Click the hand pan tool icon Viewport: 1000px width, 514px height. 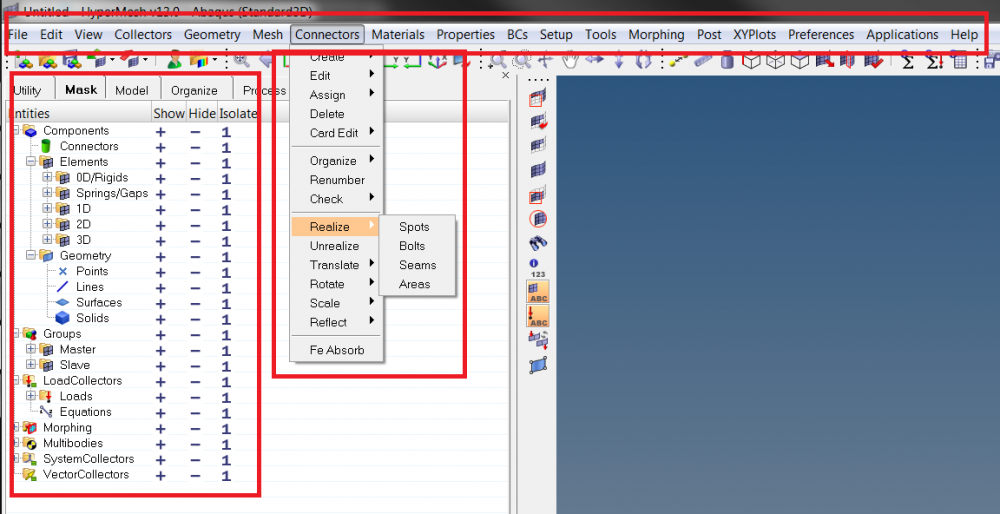click(x=570, y=61)
